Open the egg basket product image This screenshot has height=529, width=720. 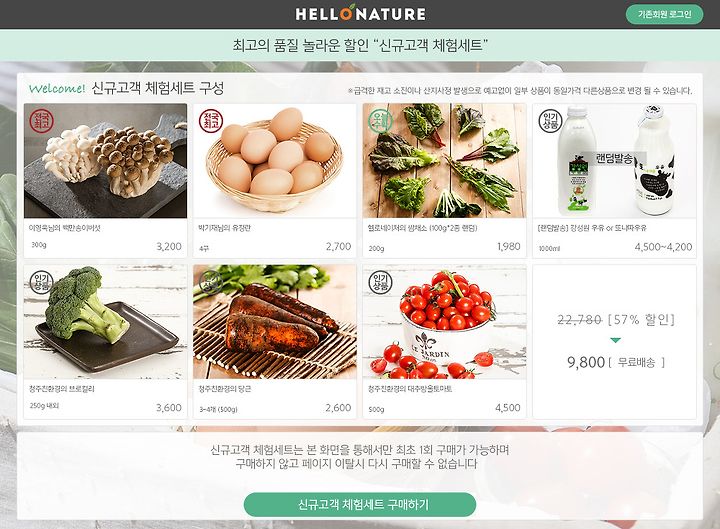275,161
